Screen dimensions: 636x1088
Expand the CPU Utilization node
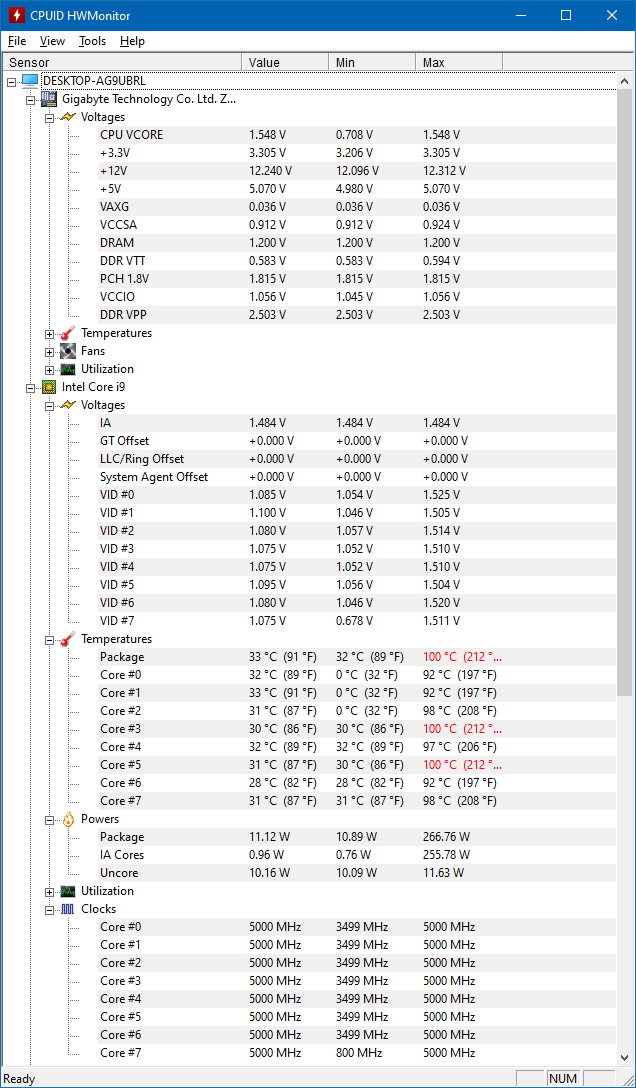(x=49, y=892)
